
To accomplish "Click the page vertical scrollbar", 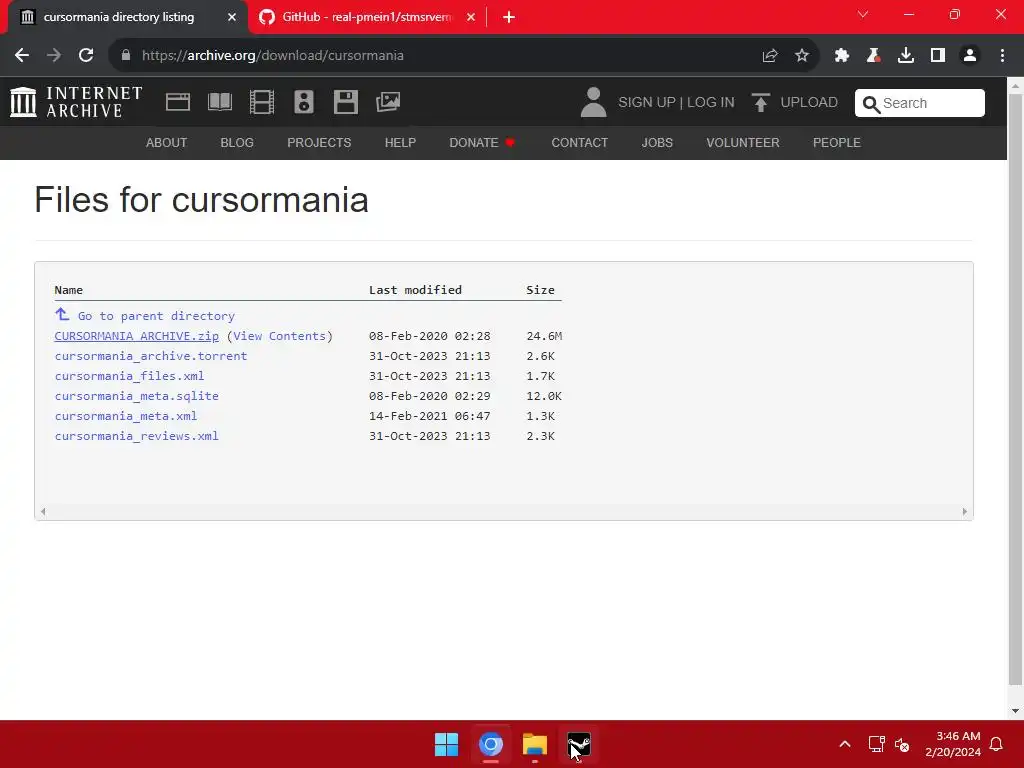I will coord(1016,389).
